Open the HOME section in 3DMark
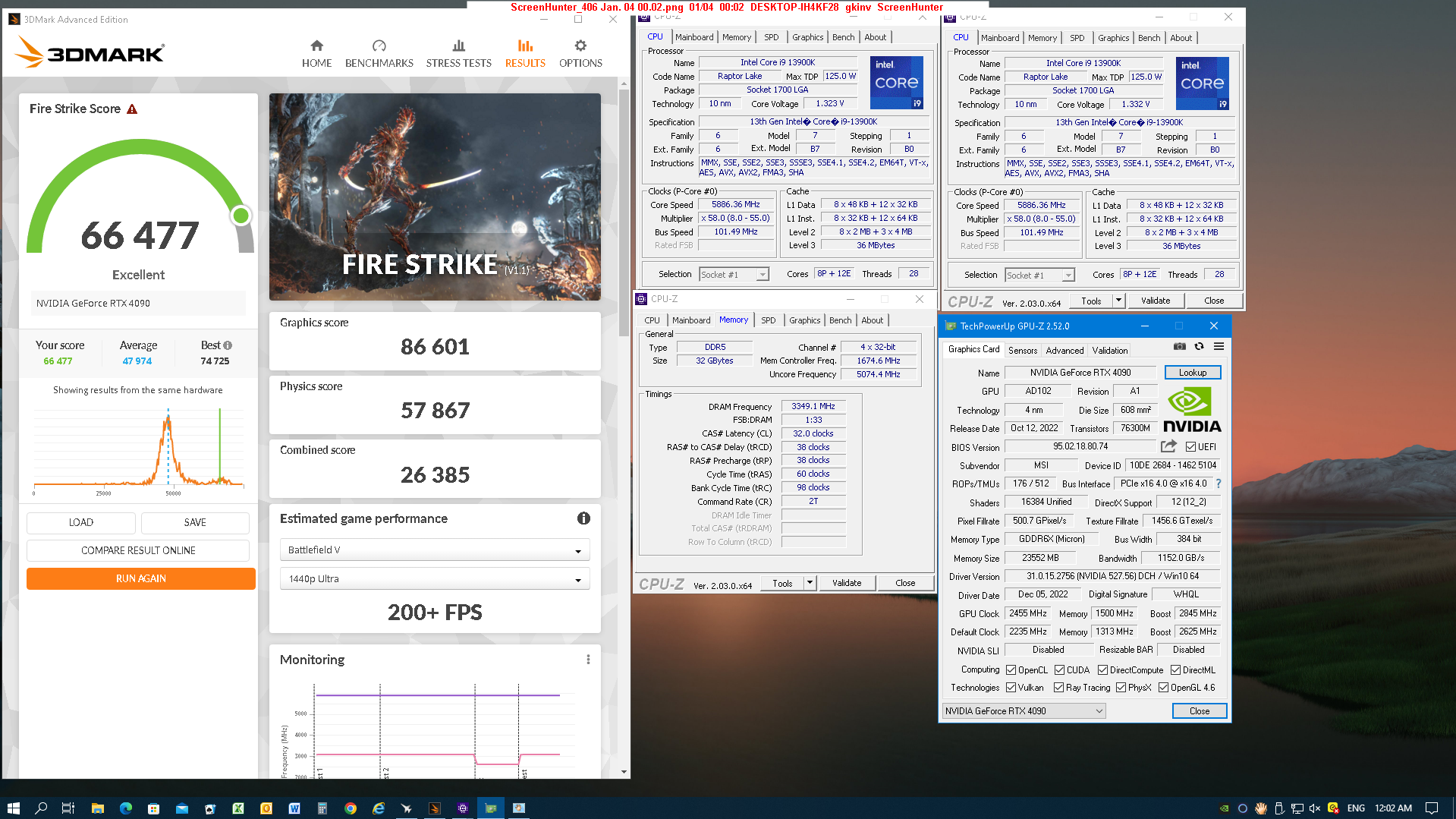Screen dimensions: 1456x819 [x=316, y=54]
